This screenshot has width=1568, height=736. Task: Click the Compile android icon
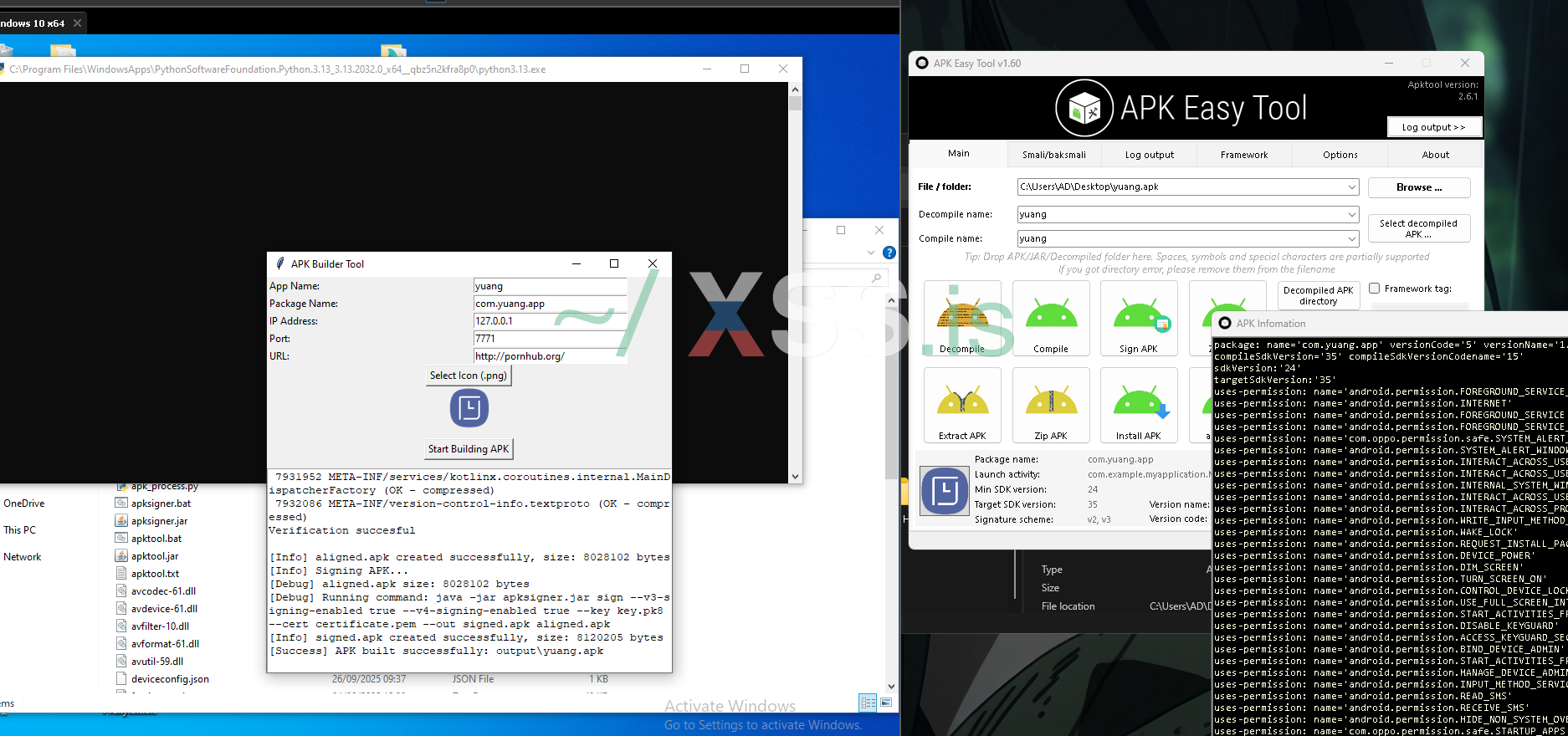pos(1051,318)
